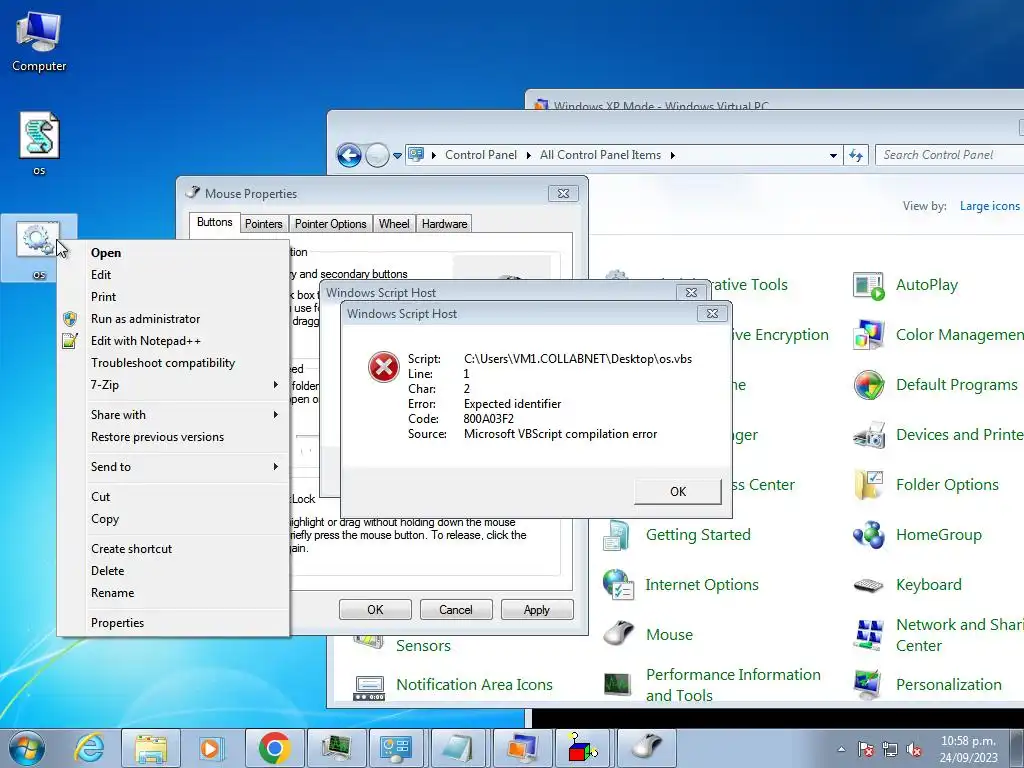Open Folder Options icon

(x=869, y=485)
